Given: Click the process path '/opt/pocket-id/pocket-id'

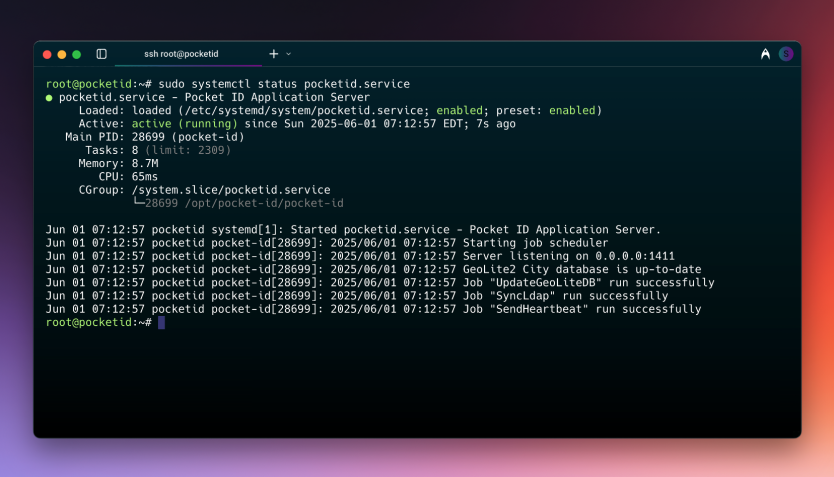Looking at the screenshot, I should (x=264, y=203).
